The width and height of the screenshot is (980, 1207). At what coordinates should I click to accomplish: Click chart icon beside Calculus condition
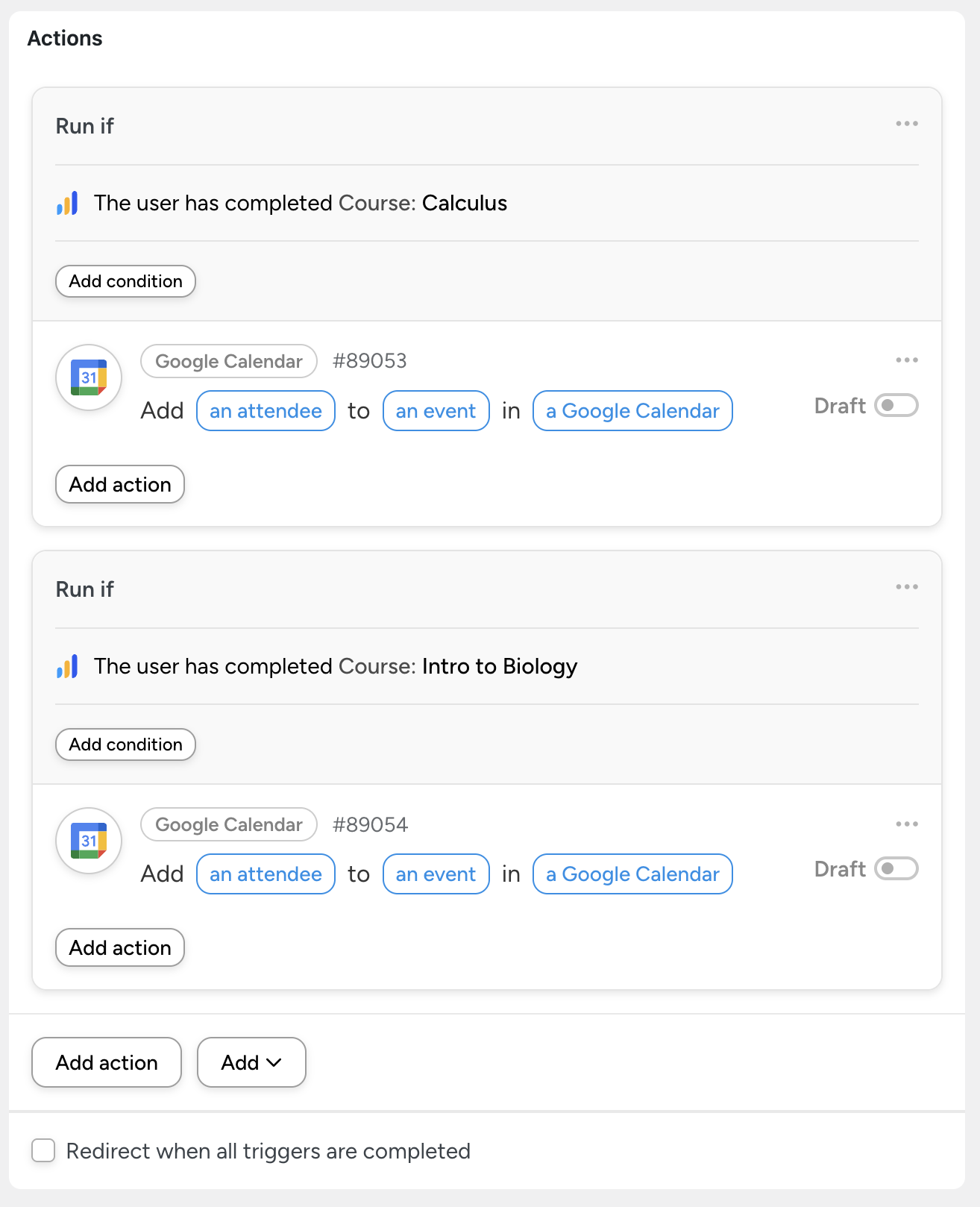tap(67, 204)
